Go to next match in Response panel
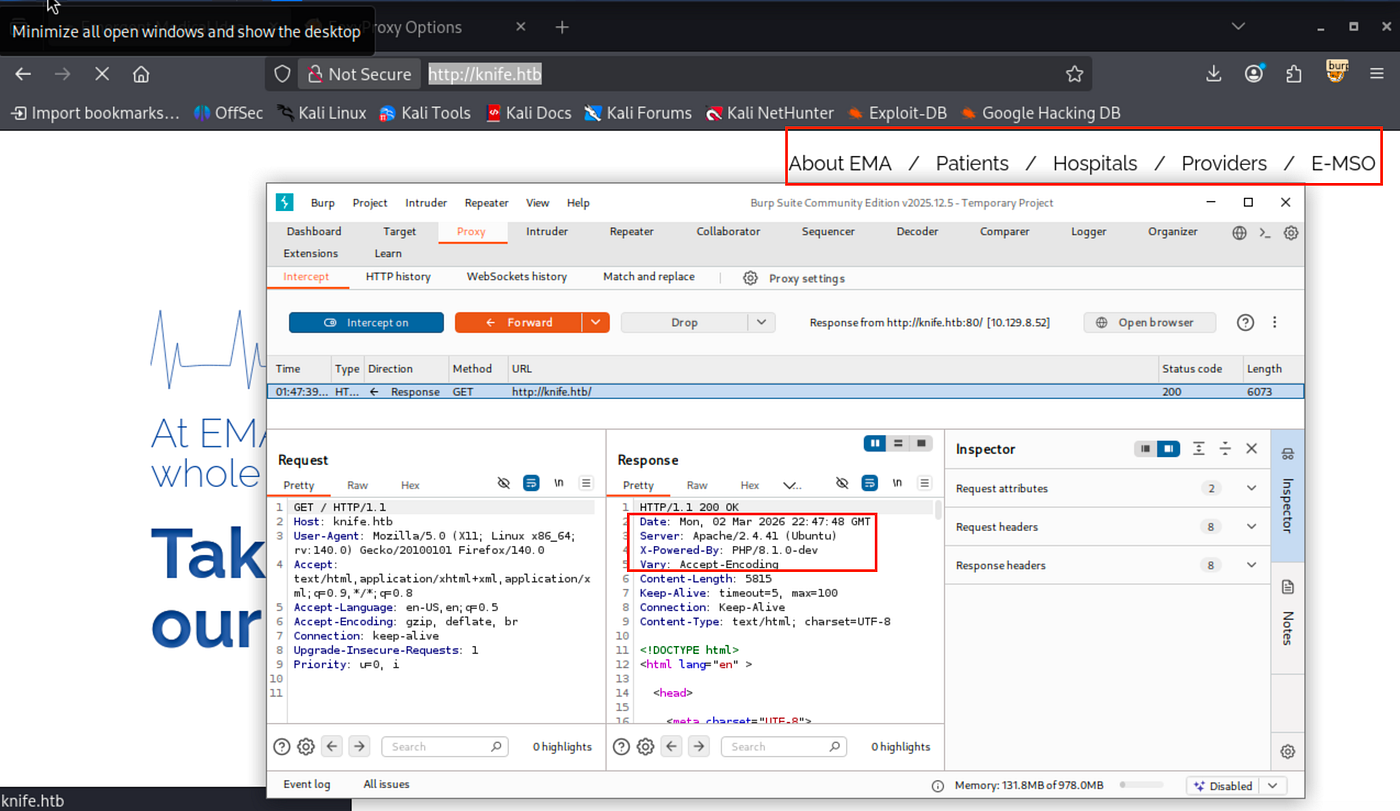Image resolution: width=1400 pixels, height=811 pixels. coord(698,746)
